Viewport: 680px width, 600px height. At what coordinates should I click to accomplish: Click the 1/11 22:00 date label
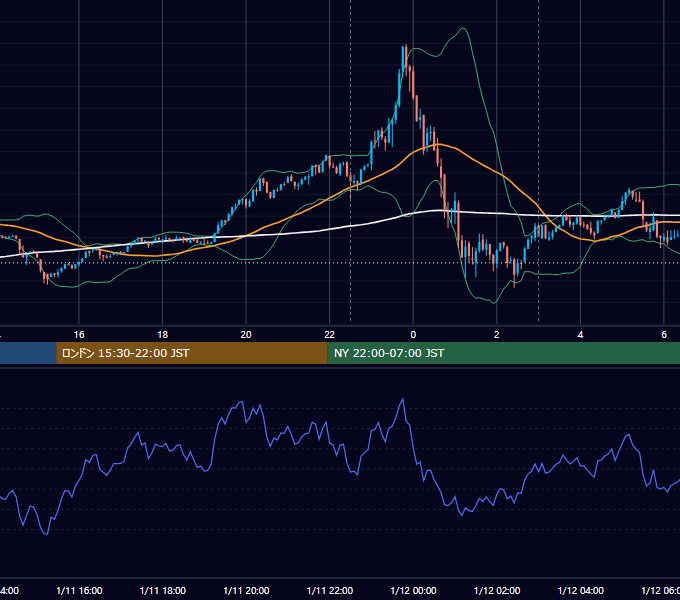pyautogui.click(x=330, y=590)
